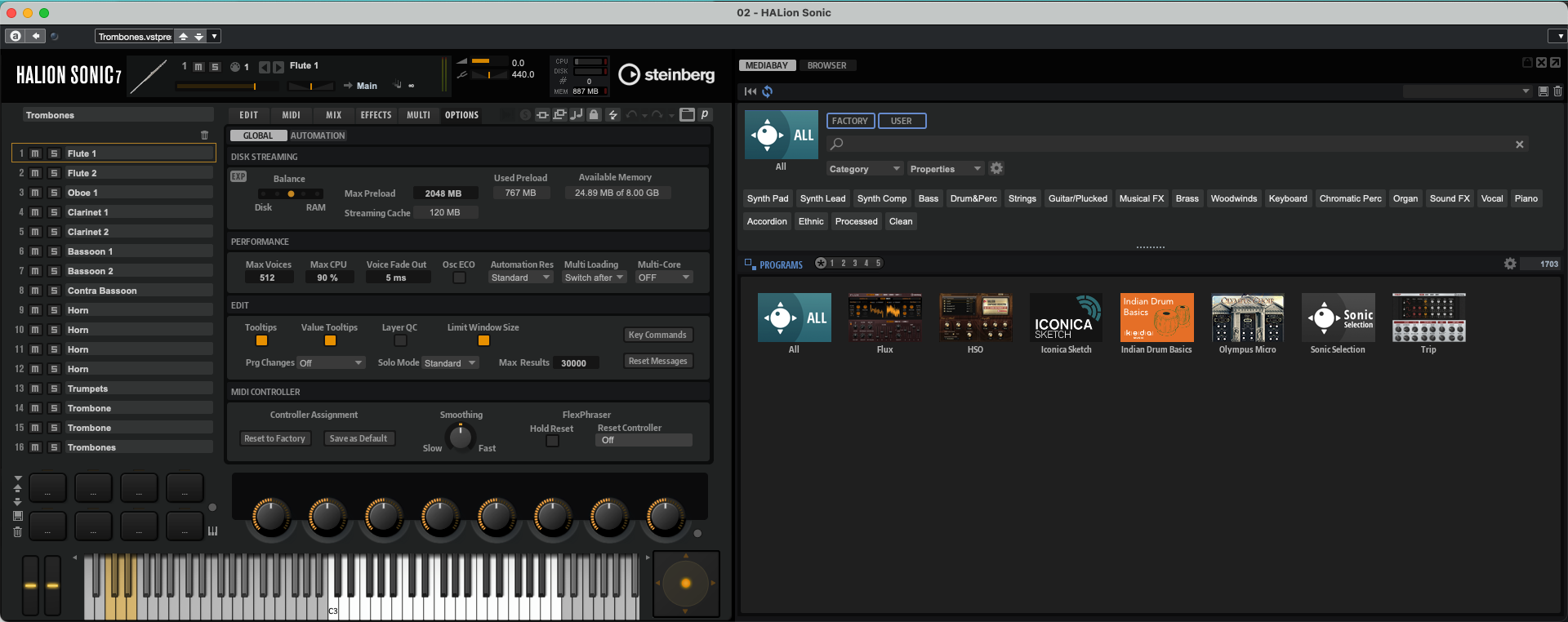Viewport: 1568px width, 622px height.
Task: Clear the MediaBay search field with X
Action: tap(1520, 144)
